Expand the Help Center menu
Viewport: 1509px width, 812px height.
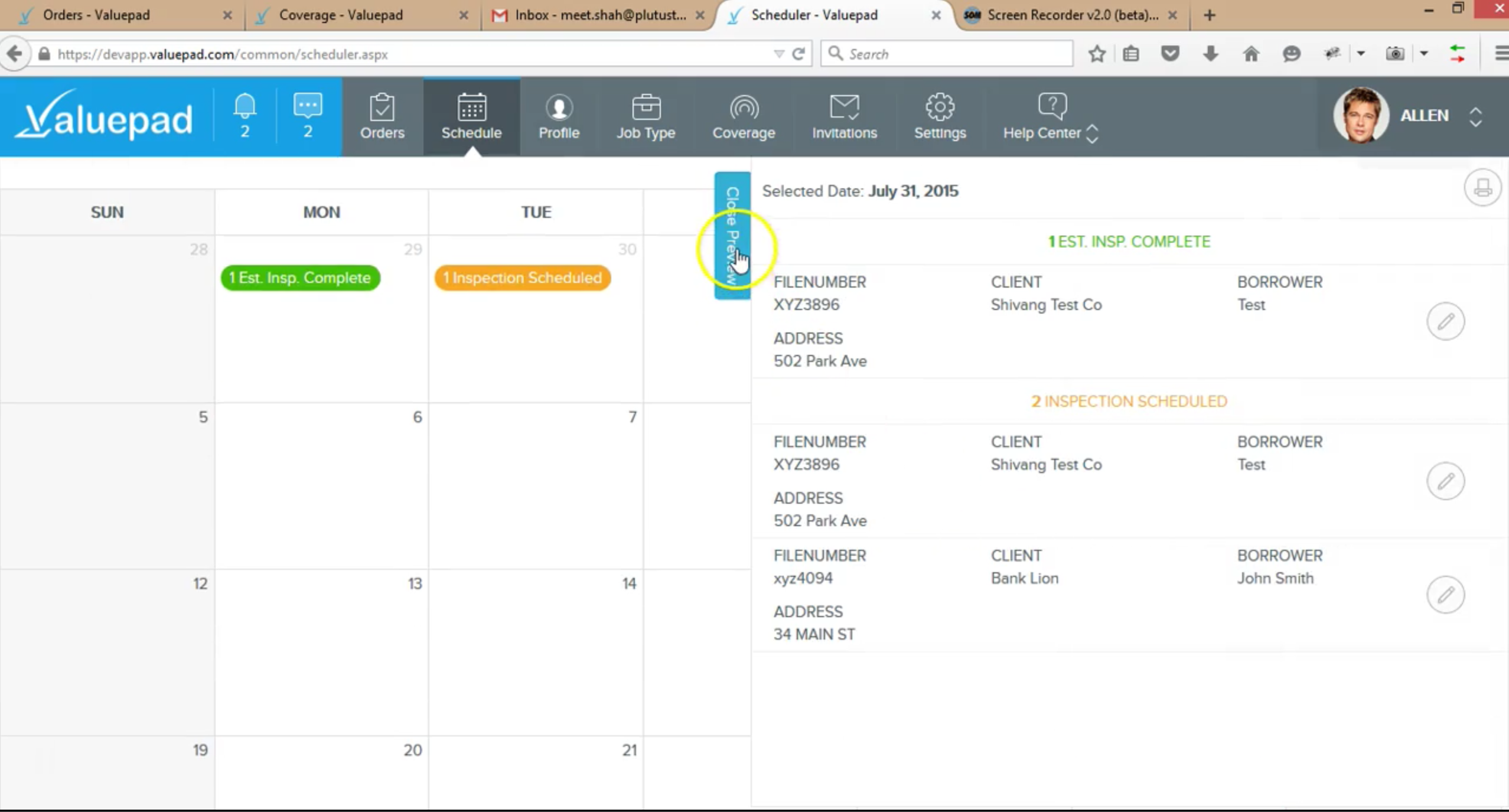pyautogui.click(x=1051, y=117)
